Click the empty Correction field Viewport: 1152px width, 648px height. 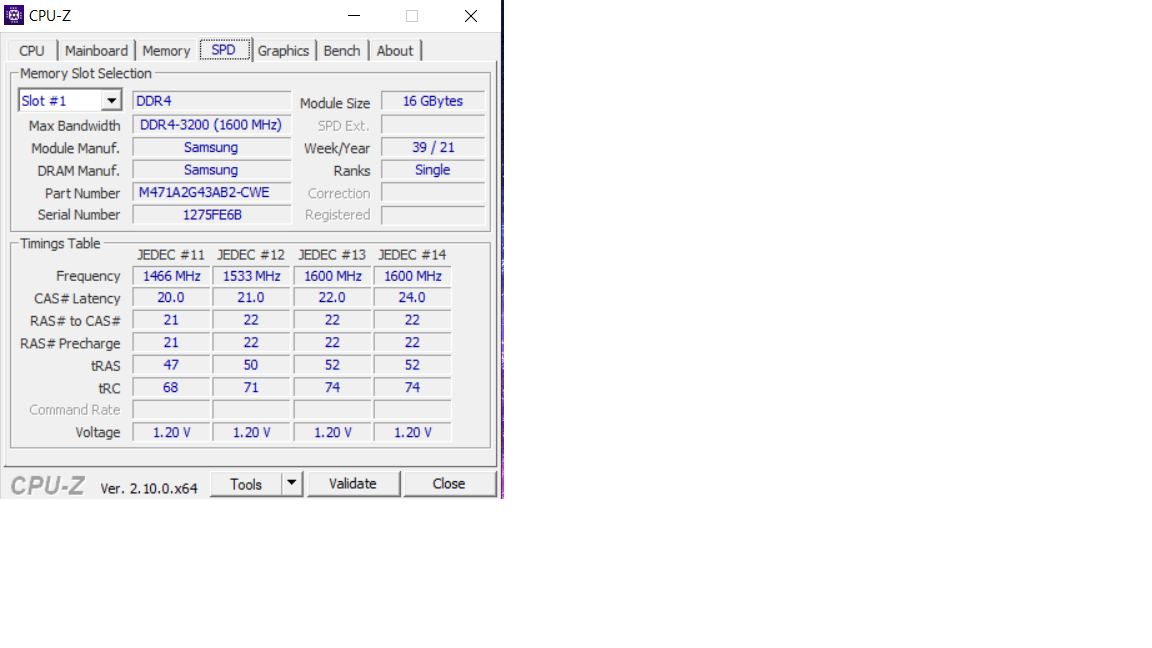[x=433, y=192]
